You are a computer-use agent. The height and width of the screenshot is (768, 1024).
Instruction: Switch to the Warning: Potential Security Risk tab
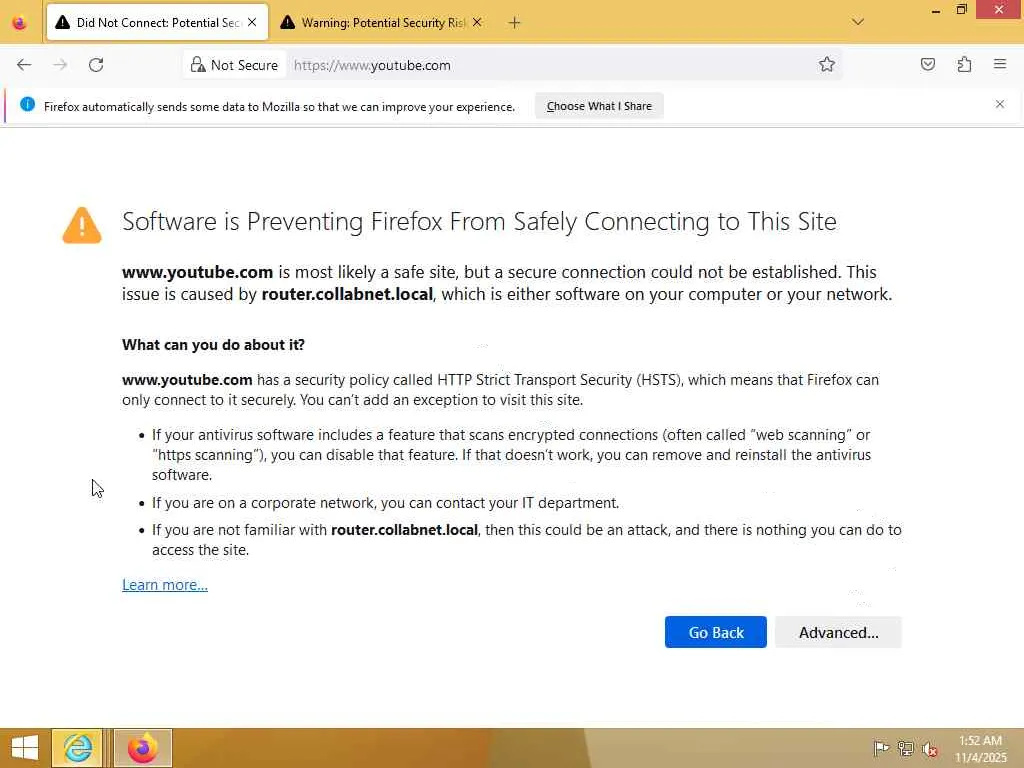375,22
